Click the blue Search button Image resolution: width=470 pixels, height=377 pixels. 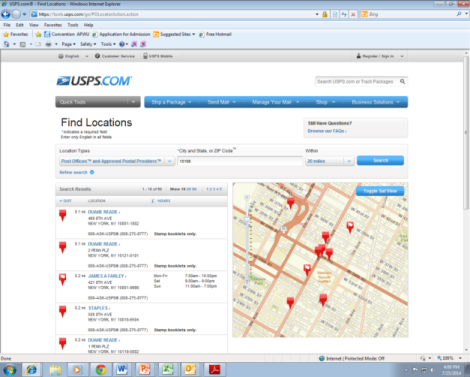(380, 160)
